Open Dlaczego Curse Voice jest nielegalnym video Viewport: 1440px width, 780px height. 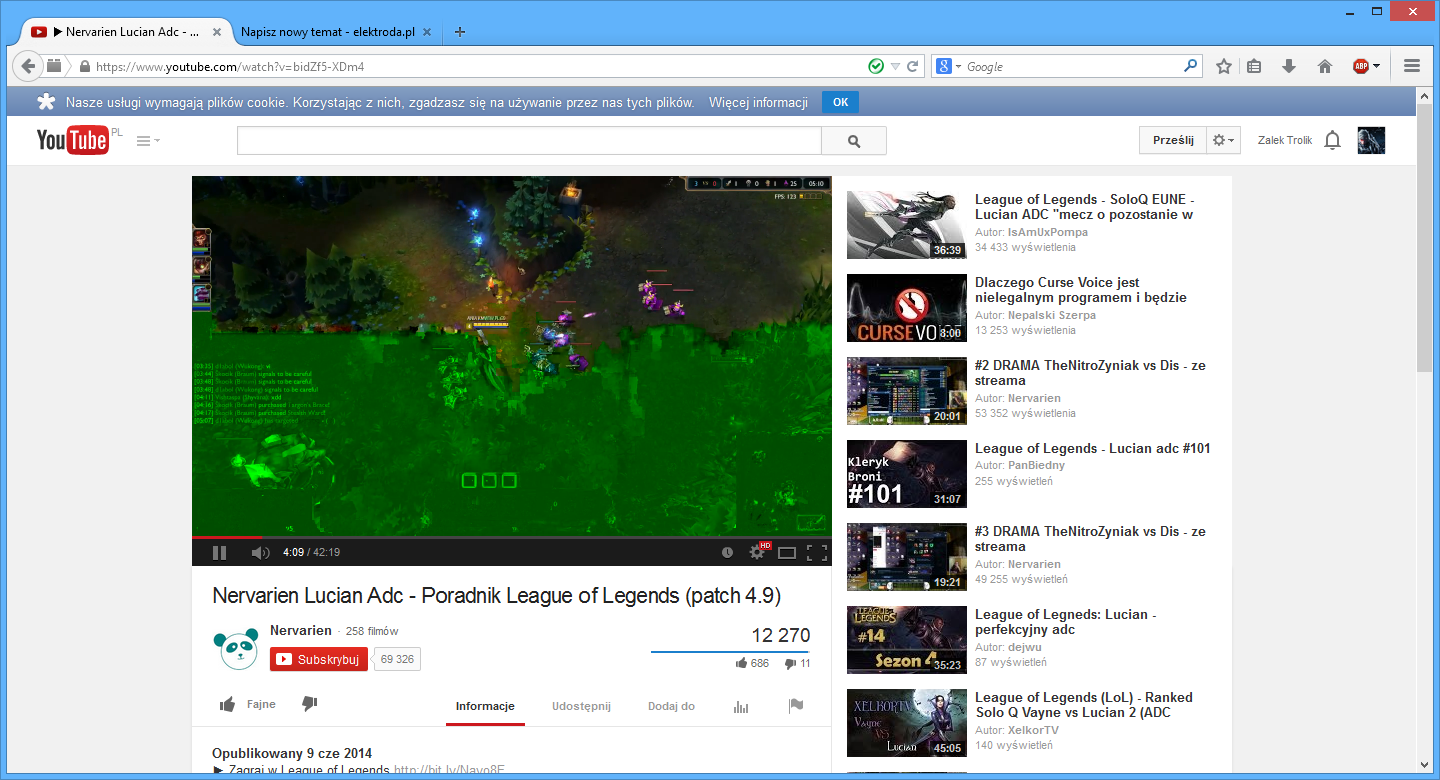point(1081,290)
